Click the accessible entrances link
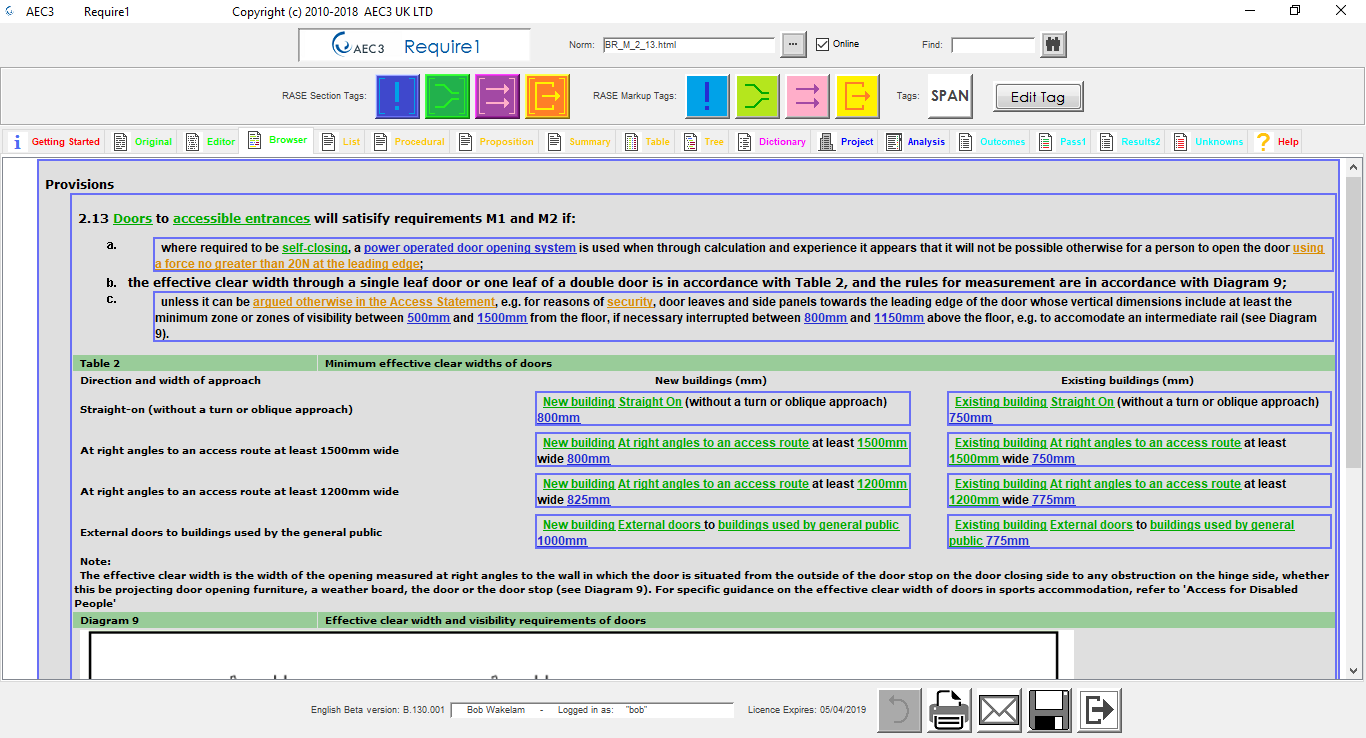This screenshot has height=738, width=1366. point(242,218)
